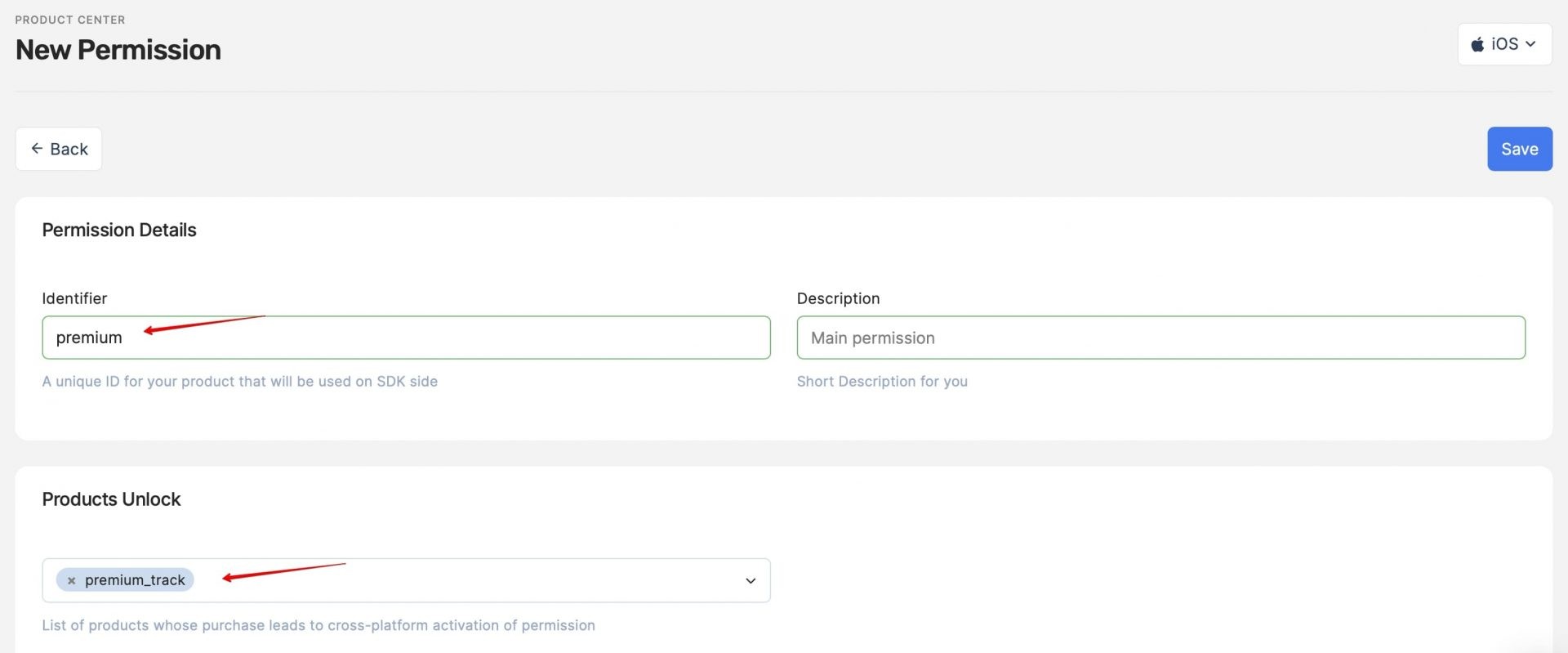Click into the Description input field
Screen dimensions: 1568x653
click(x=1160, y=338)
